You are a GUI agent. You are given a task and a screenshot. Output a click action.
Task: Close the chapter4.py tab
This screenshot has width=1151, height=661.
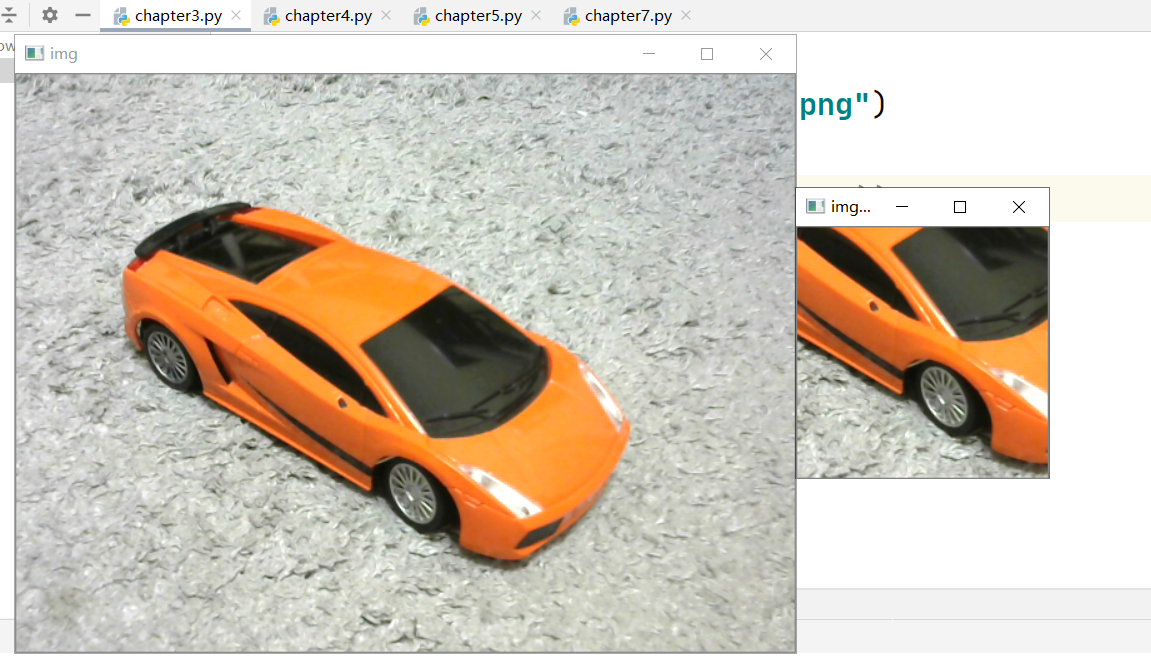pos(386,15)
